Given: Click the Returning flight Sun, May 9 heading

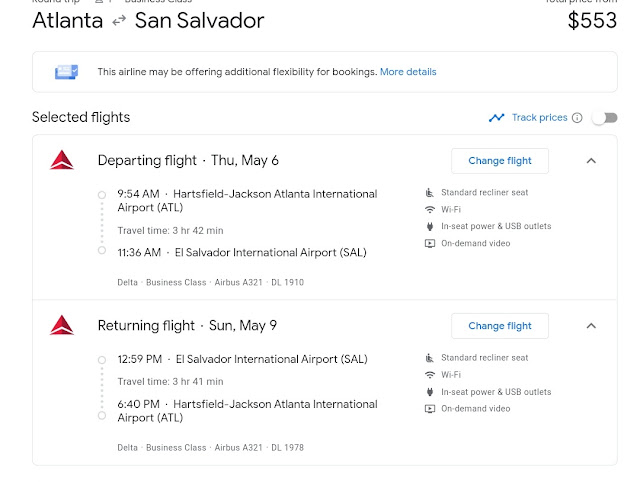Looking at the screenshot, I should [x=187, y=325].
